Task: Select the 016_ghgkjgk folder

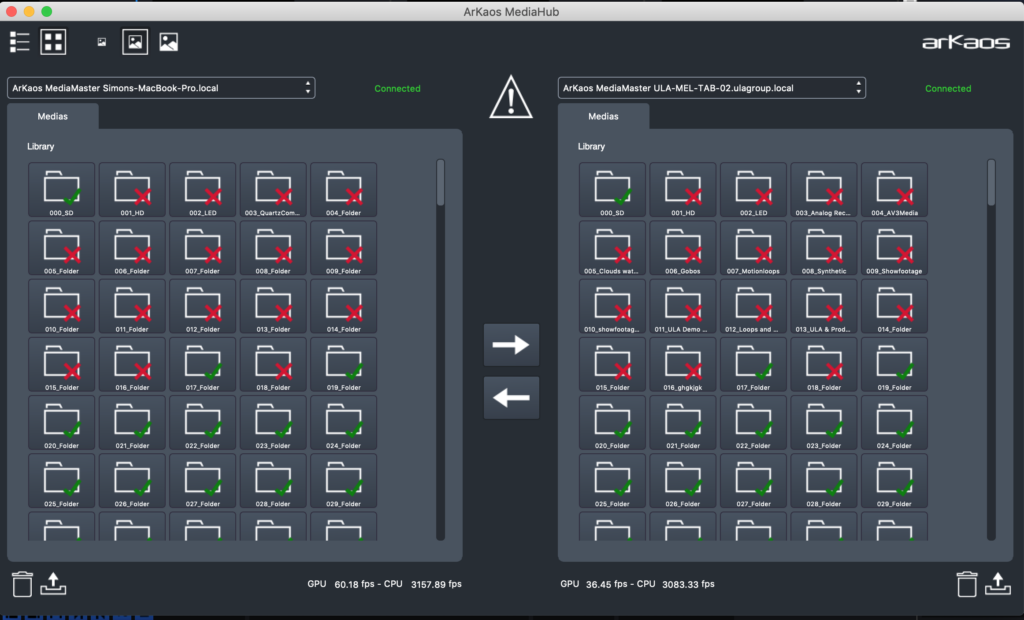Action: pyautogui.click(x=682, y=364)
